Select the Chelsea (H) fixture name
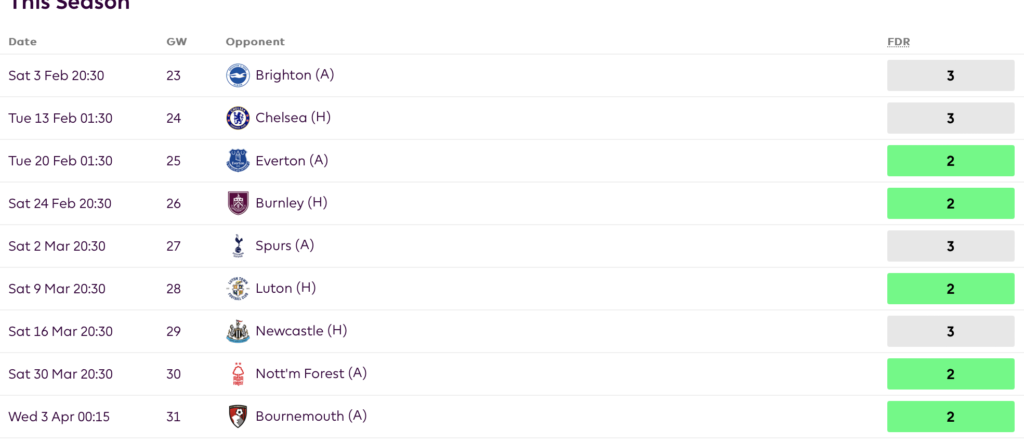Screen dimensions: 1024x441 point(293,118)
